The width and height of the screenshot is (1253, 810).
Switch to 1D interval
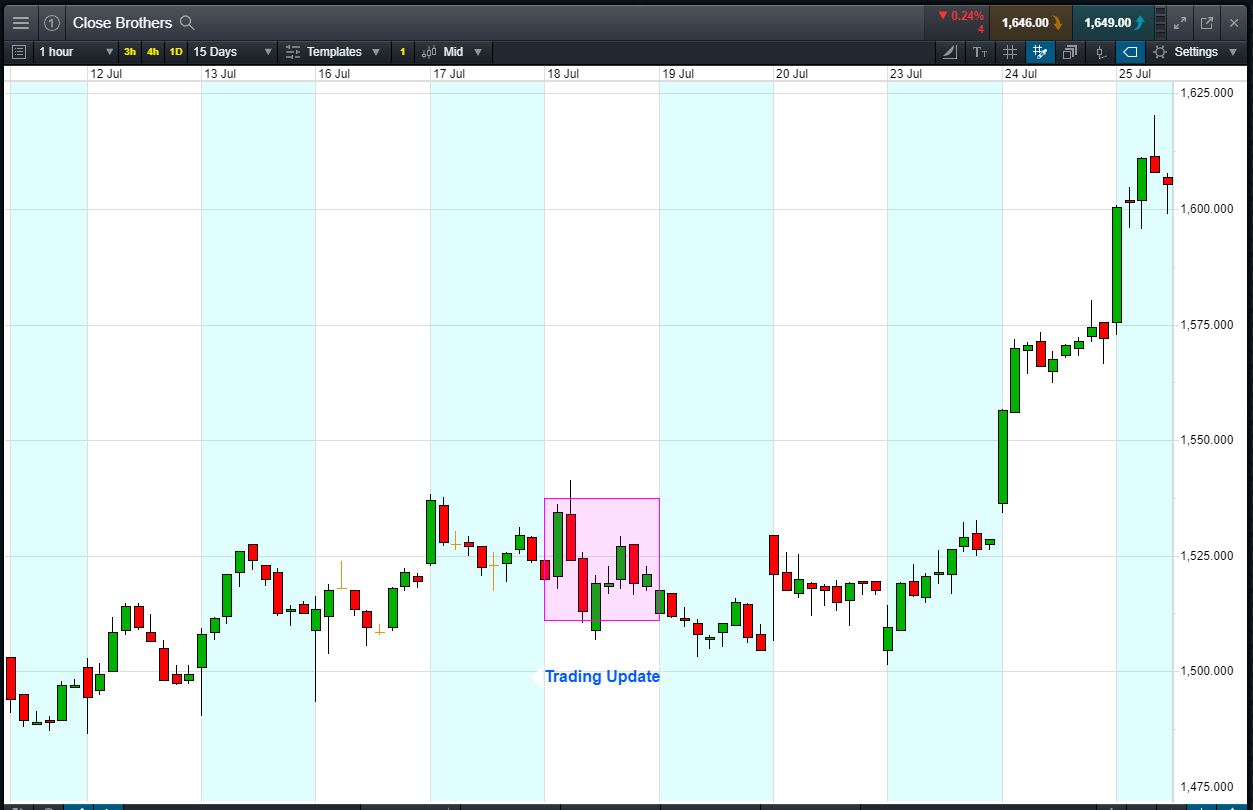(x=176, y=51)
